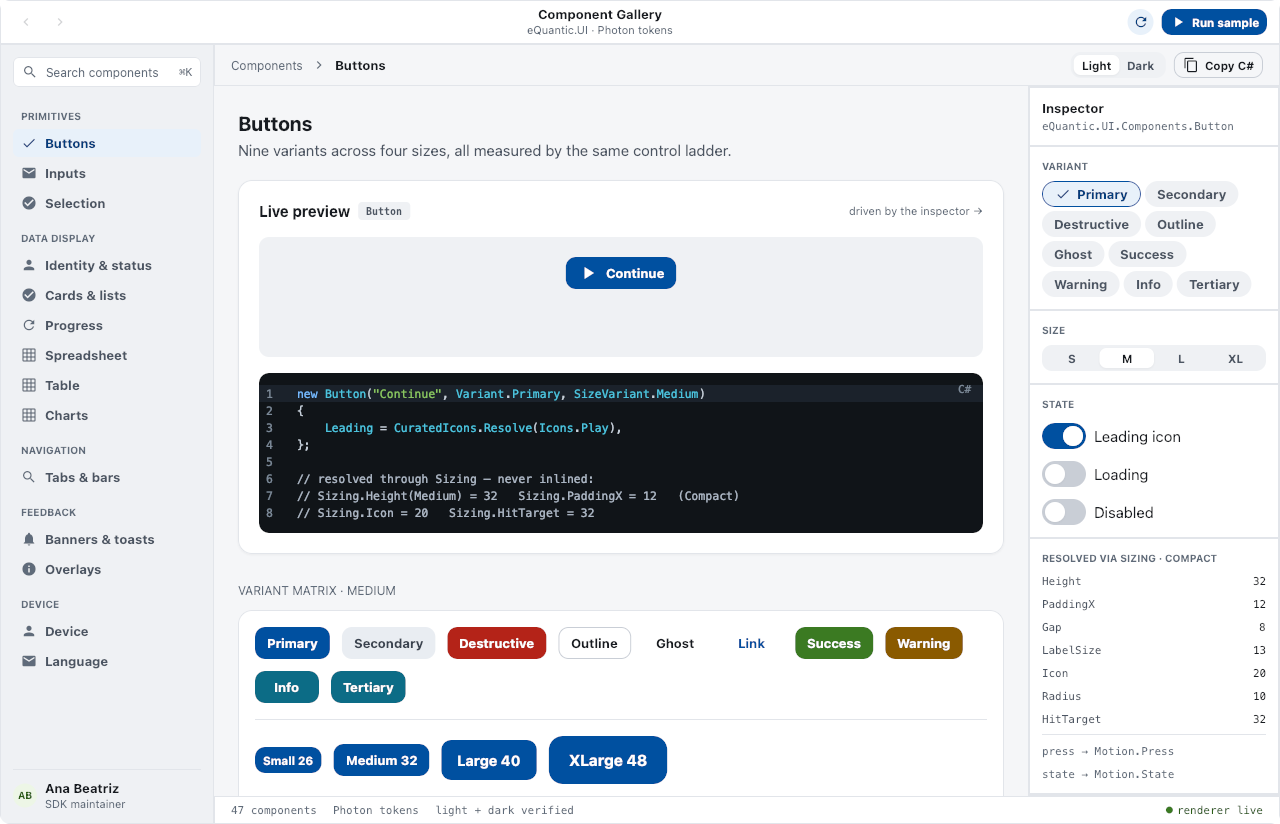Click the Small 26 size button
1280x824 pixels.
(x=288, y=760)
